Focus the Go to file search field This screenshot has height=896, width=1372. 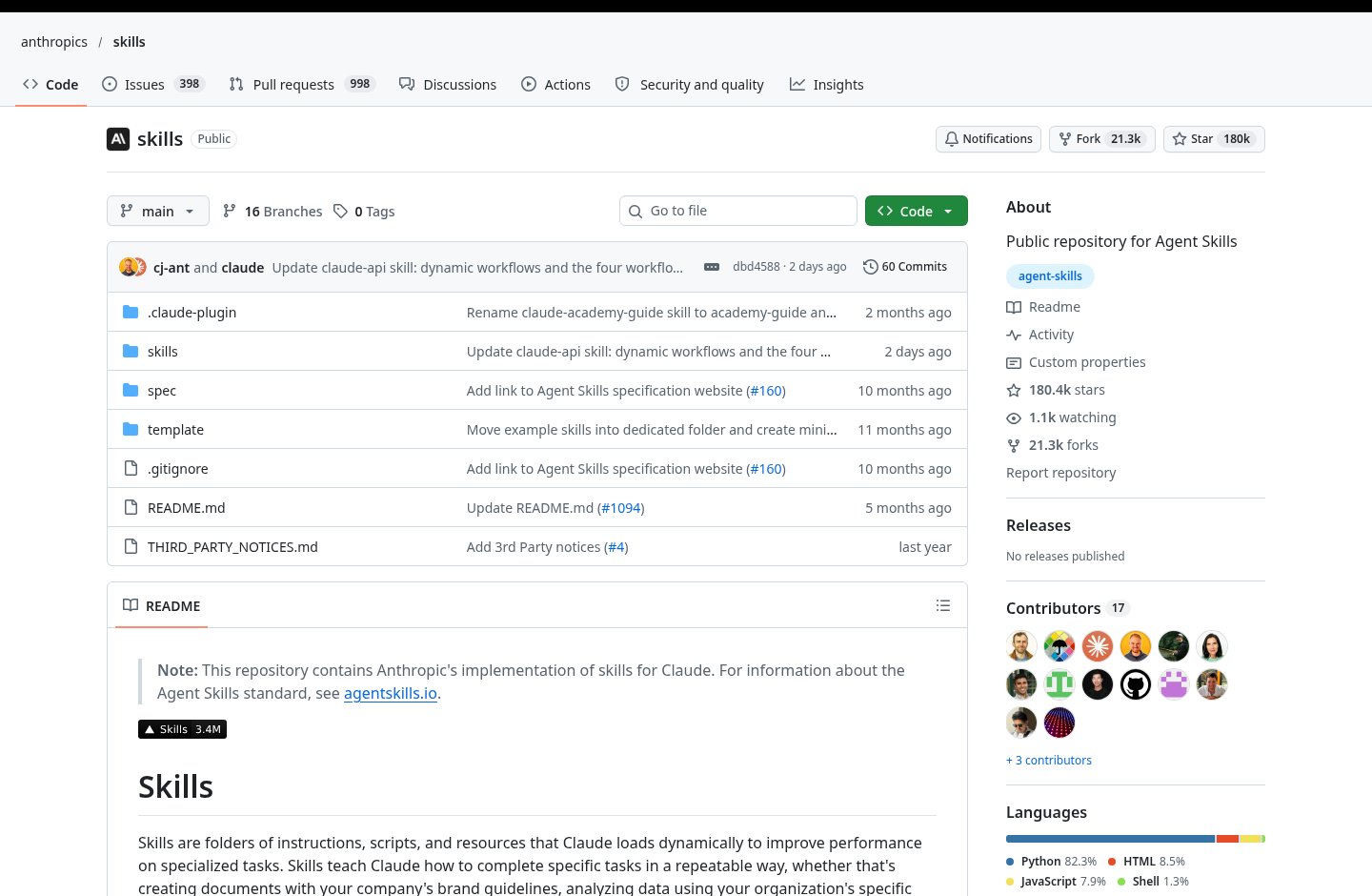pos(738,211)
